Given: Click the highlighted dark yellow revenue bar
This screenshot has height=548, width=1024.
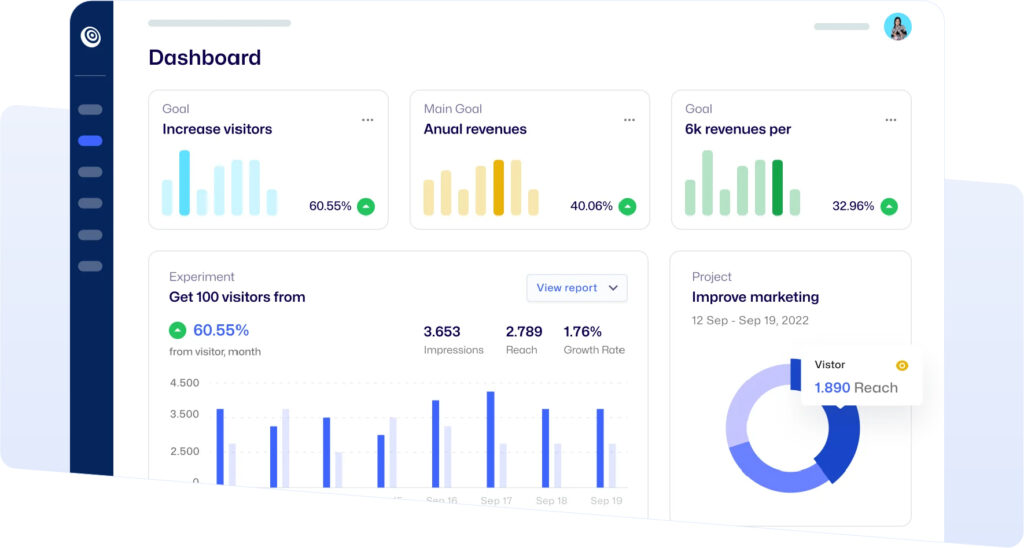Looking at the screenshot, I should click(498, 188).
